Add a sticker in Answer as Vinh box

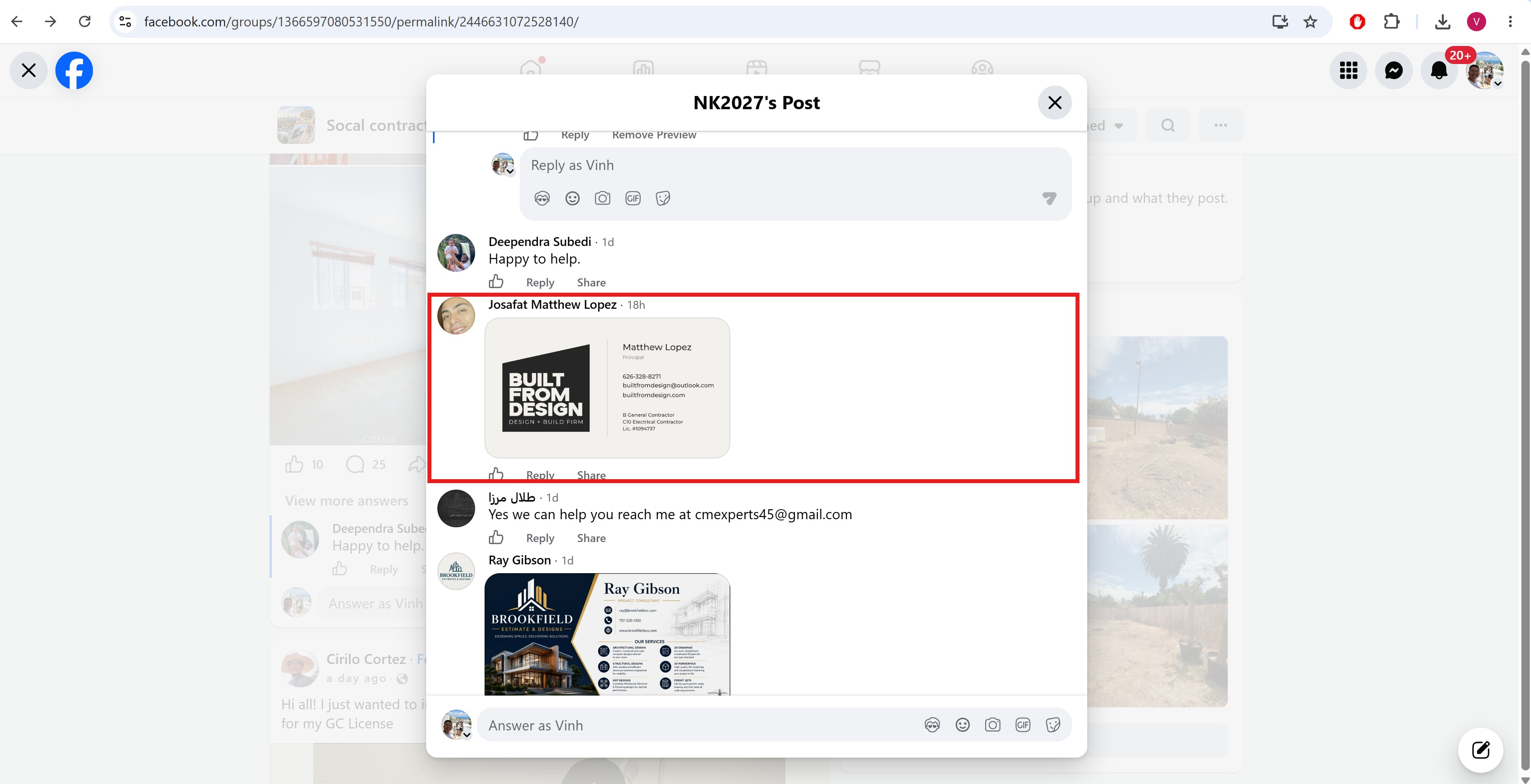[x=1053, y=725]
